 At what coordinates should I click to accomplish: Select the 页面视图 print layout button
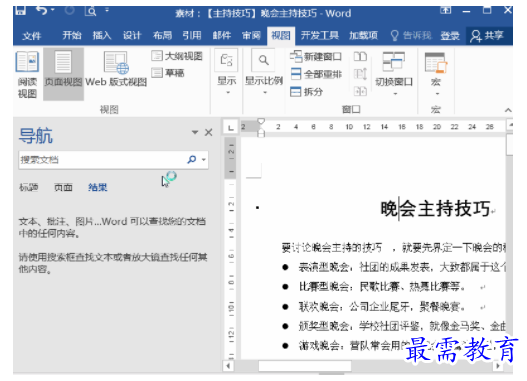pos(63,74)
